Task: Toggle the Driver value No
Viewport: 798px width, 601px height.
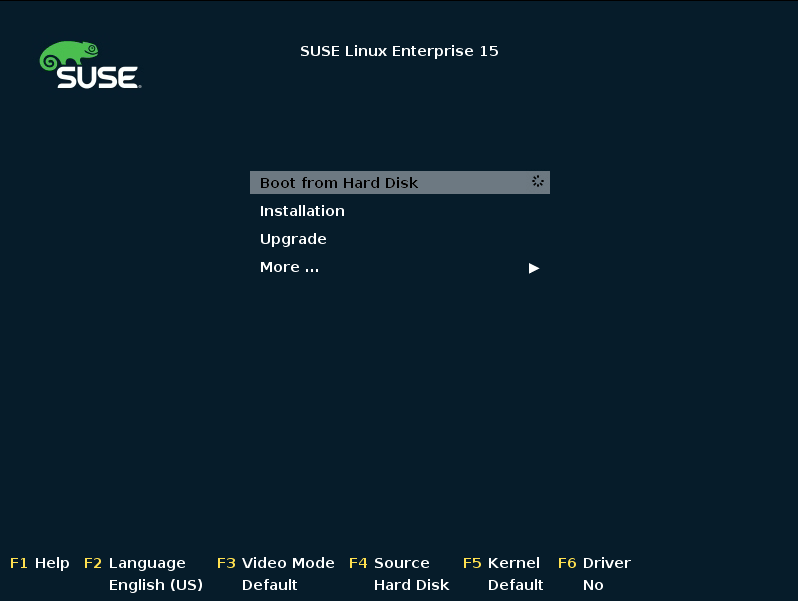Action: (593, 585)
